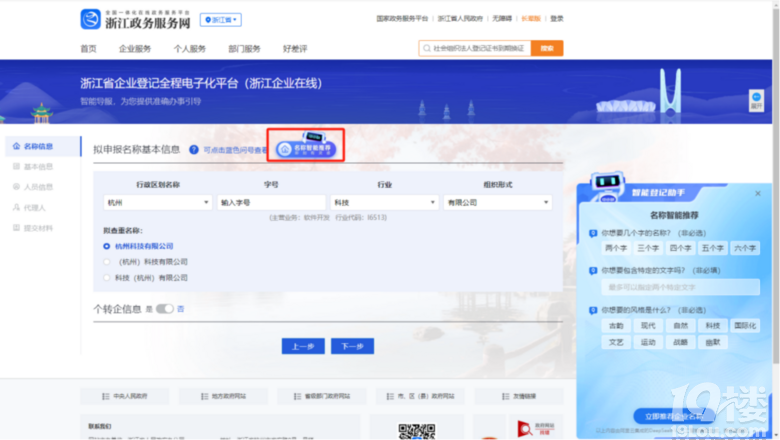780x440 pixels.
Task: Pick the 文艺 style tag
Action: coord(616,342)
